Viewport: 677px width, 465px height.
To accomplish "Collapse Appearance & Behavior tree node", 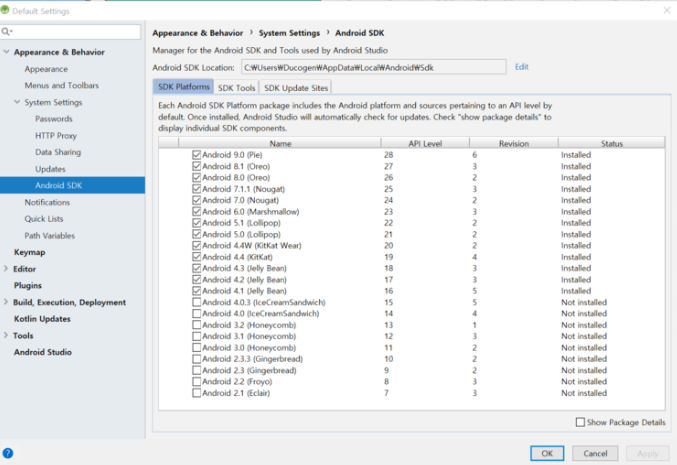I will (6, 52).
